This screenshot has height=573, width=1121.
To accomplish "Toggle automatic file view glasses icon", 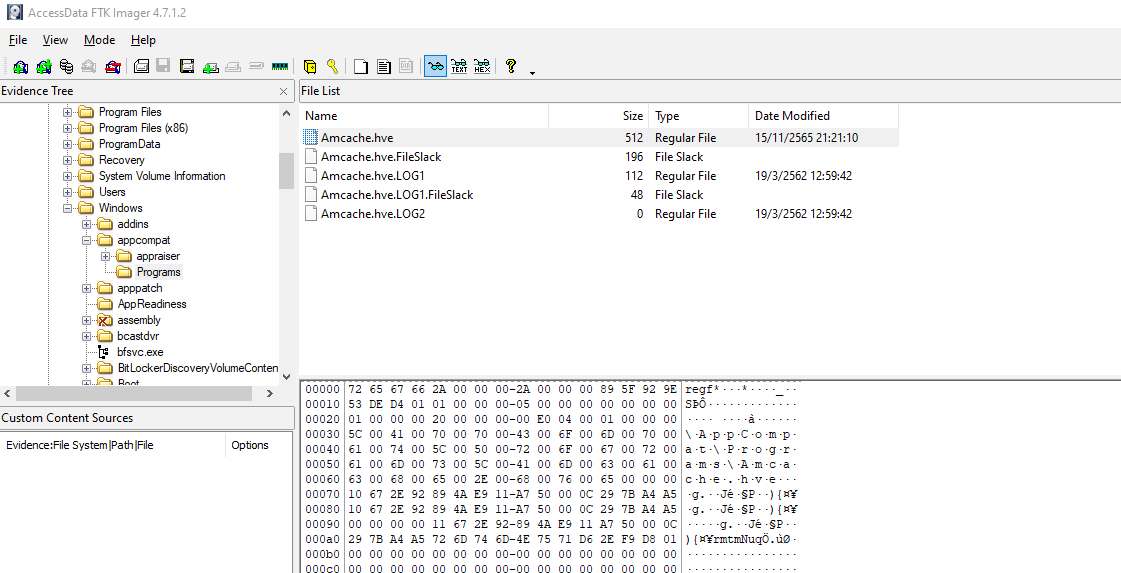I will (x=435, y=67).
